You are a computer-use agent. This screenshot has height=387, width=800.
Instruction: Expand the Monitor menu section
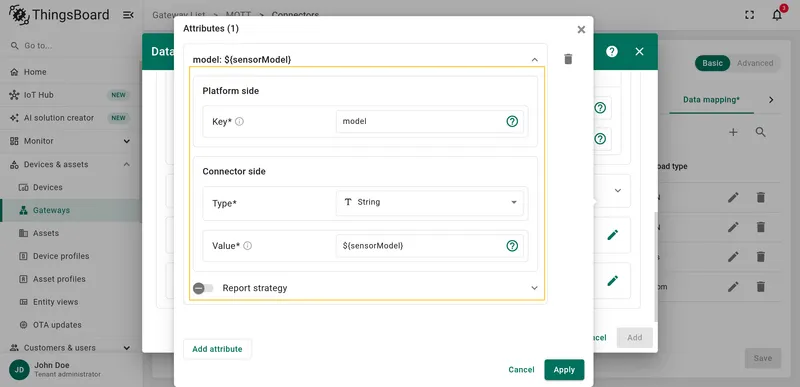(71, 141)
